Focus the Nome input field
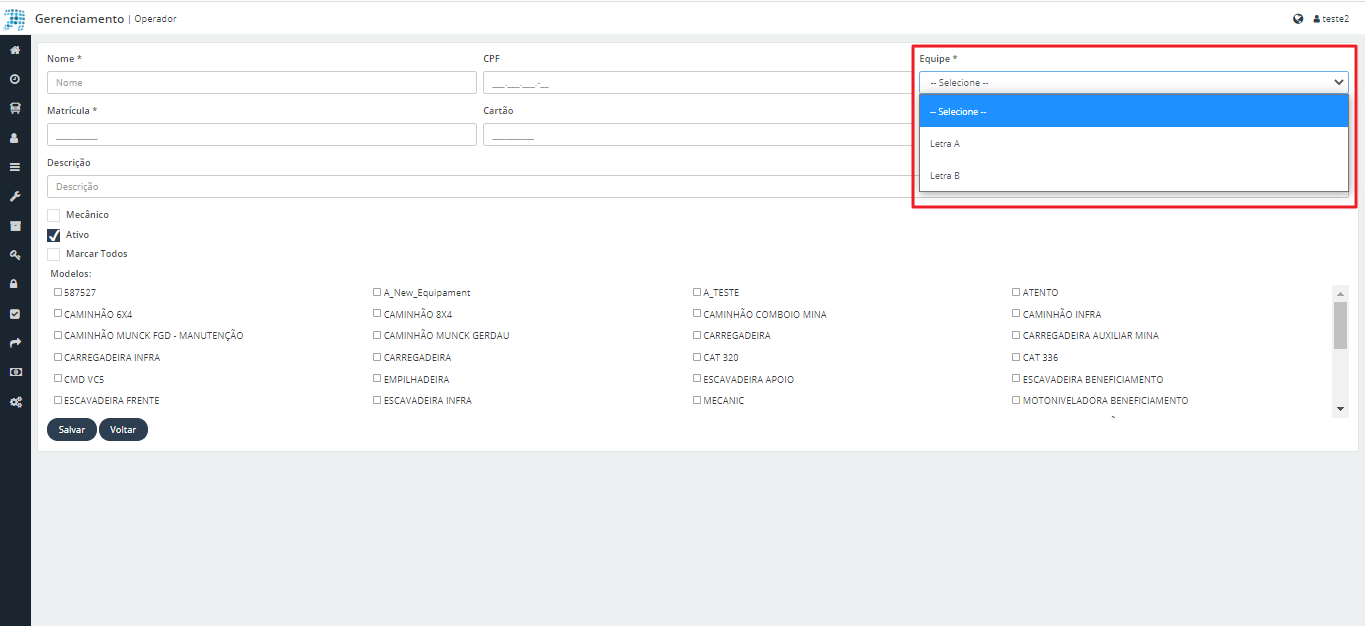 262,82
